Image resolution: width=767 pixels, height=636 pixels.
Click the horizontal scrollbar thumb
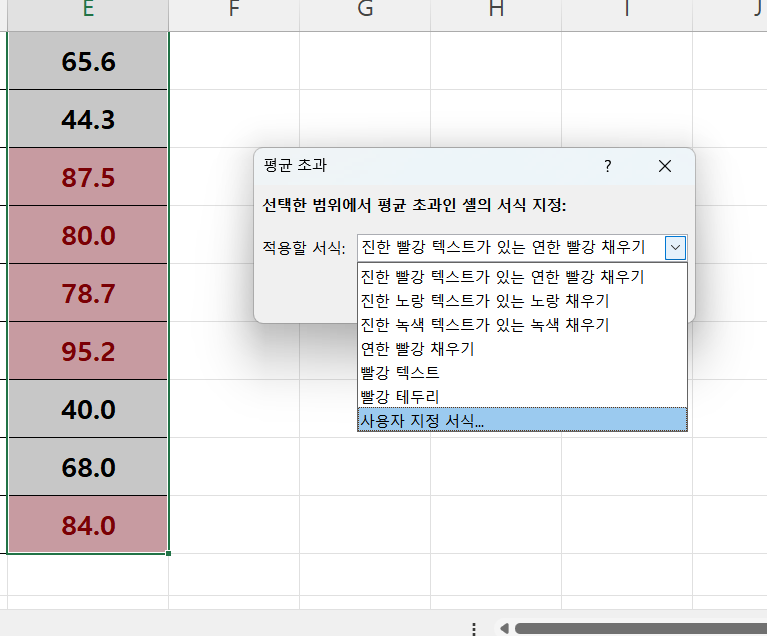(x=641, y=628)
